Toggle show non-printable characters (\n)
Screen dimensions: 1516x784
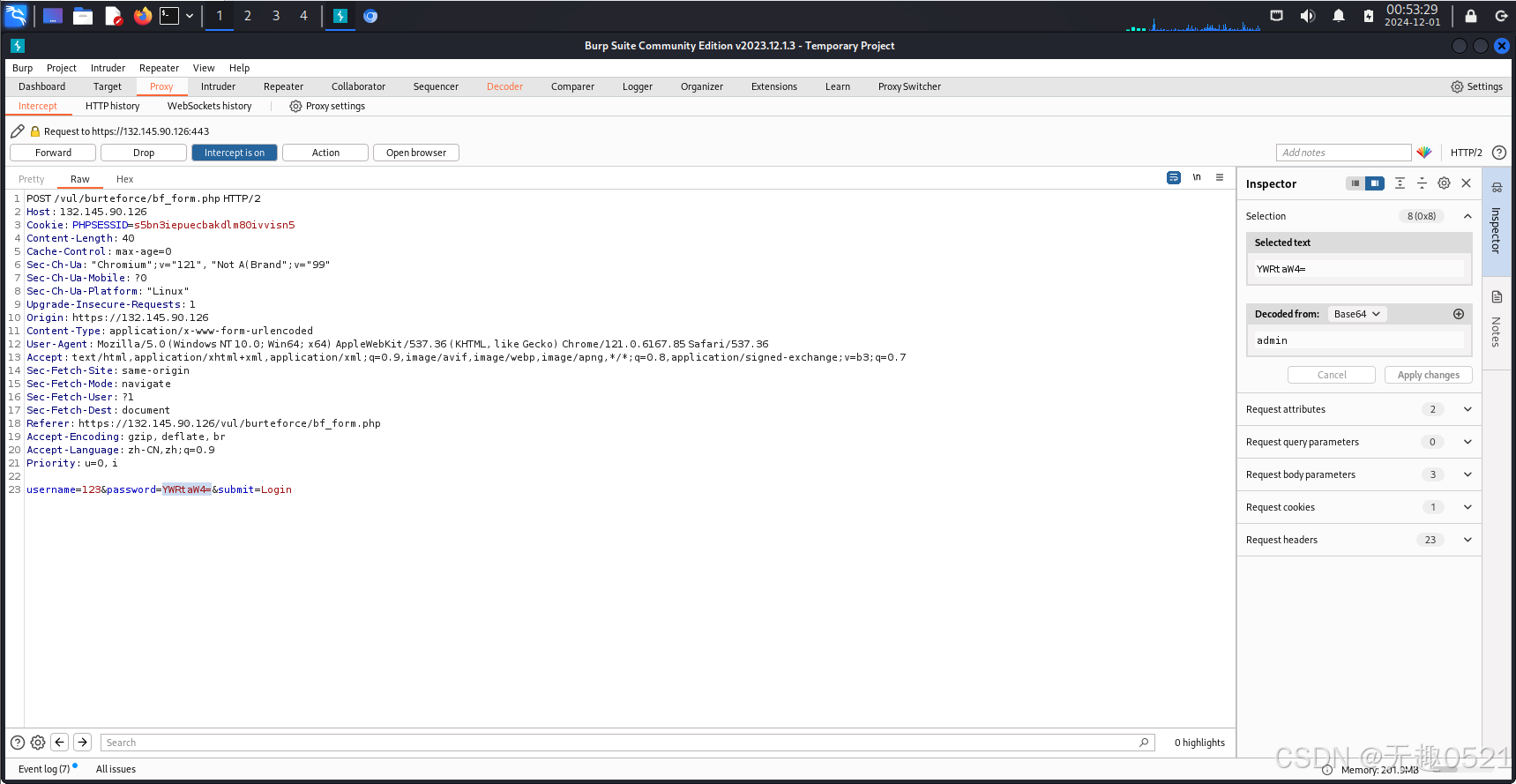click(x=1197, y=178)
